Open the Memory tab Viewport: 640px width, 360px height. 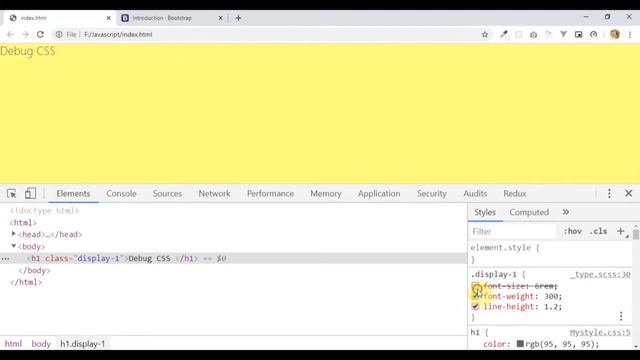click(x=326, y=193)
